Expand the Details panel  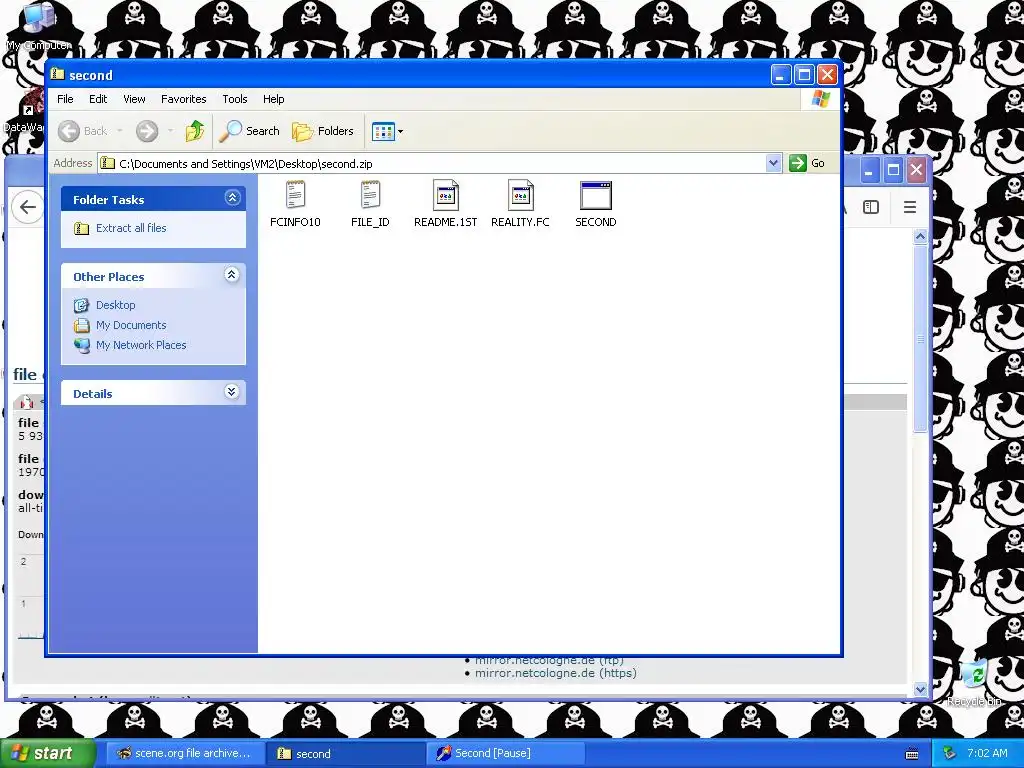(x=232, y=392)
